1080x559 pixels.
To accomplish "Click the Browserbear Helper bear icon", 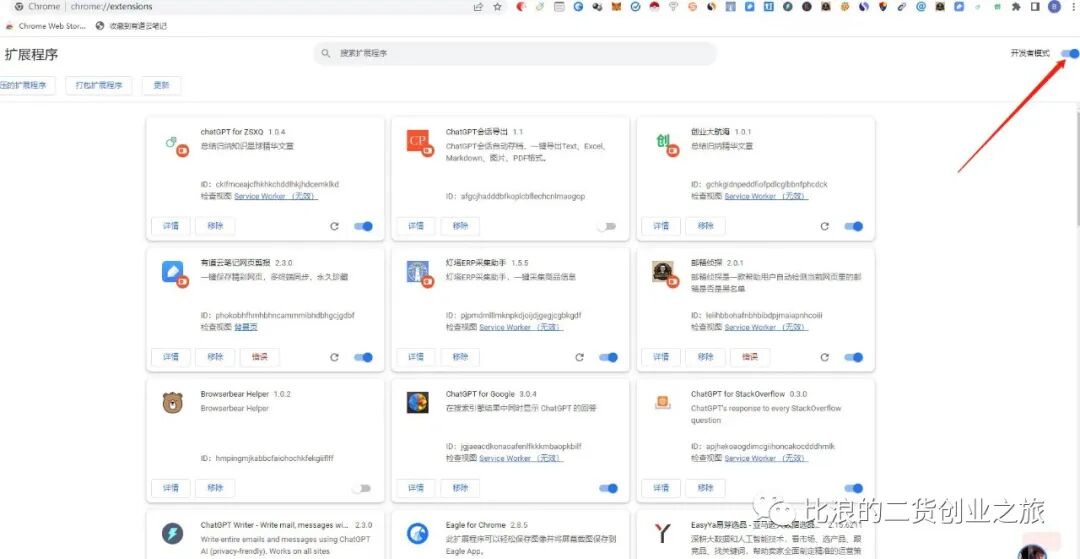I will (172, 403).
